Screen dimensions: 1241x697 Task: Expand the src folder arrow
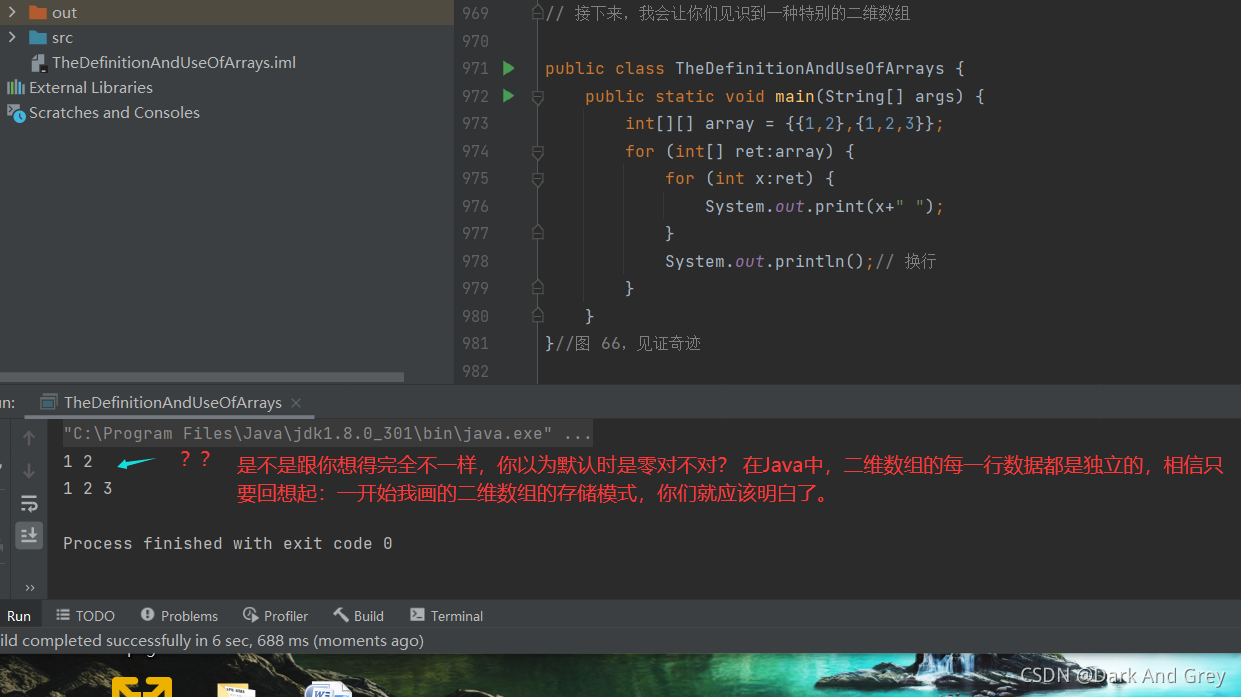[x=12, y=37]
